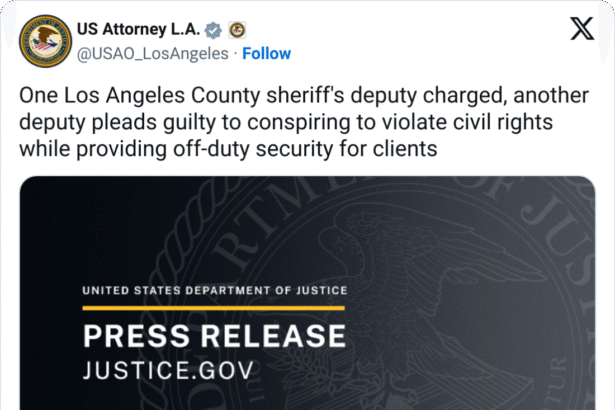Open the US Attorney L.A. display name

point(138,29)
